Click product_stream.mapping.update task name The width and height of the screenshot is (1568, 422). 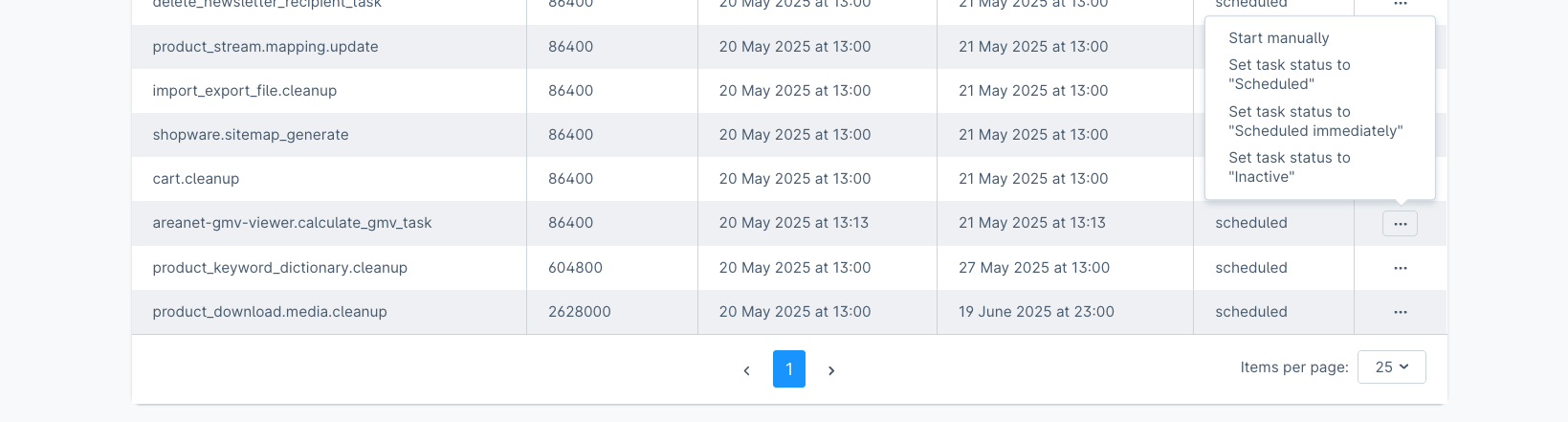(265, 47)
